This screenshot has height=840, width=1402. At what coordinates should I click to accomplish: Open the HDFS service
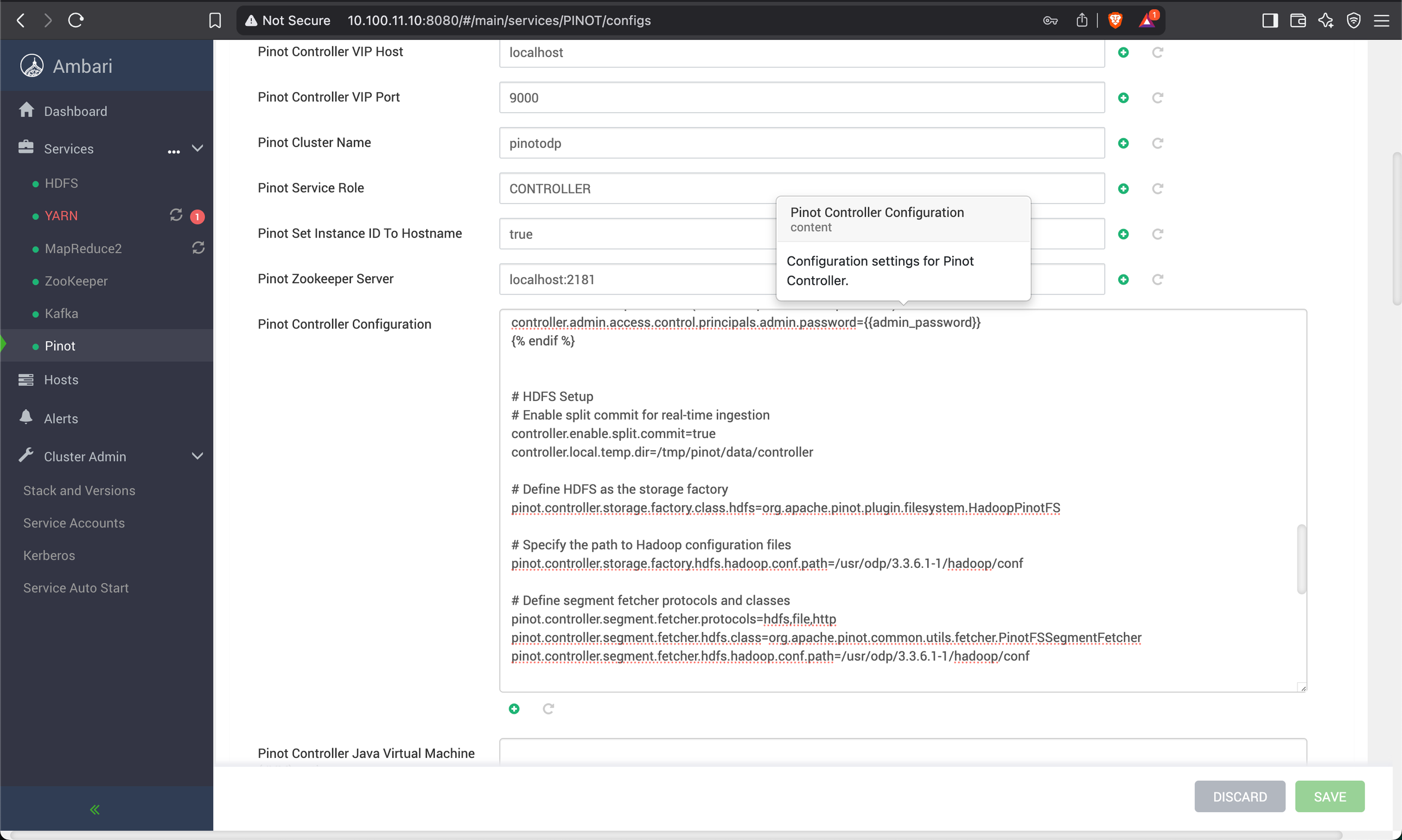[61, 183]
